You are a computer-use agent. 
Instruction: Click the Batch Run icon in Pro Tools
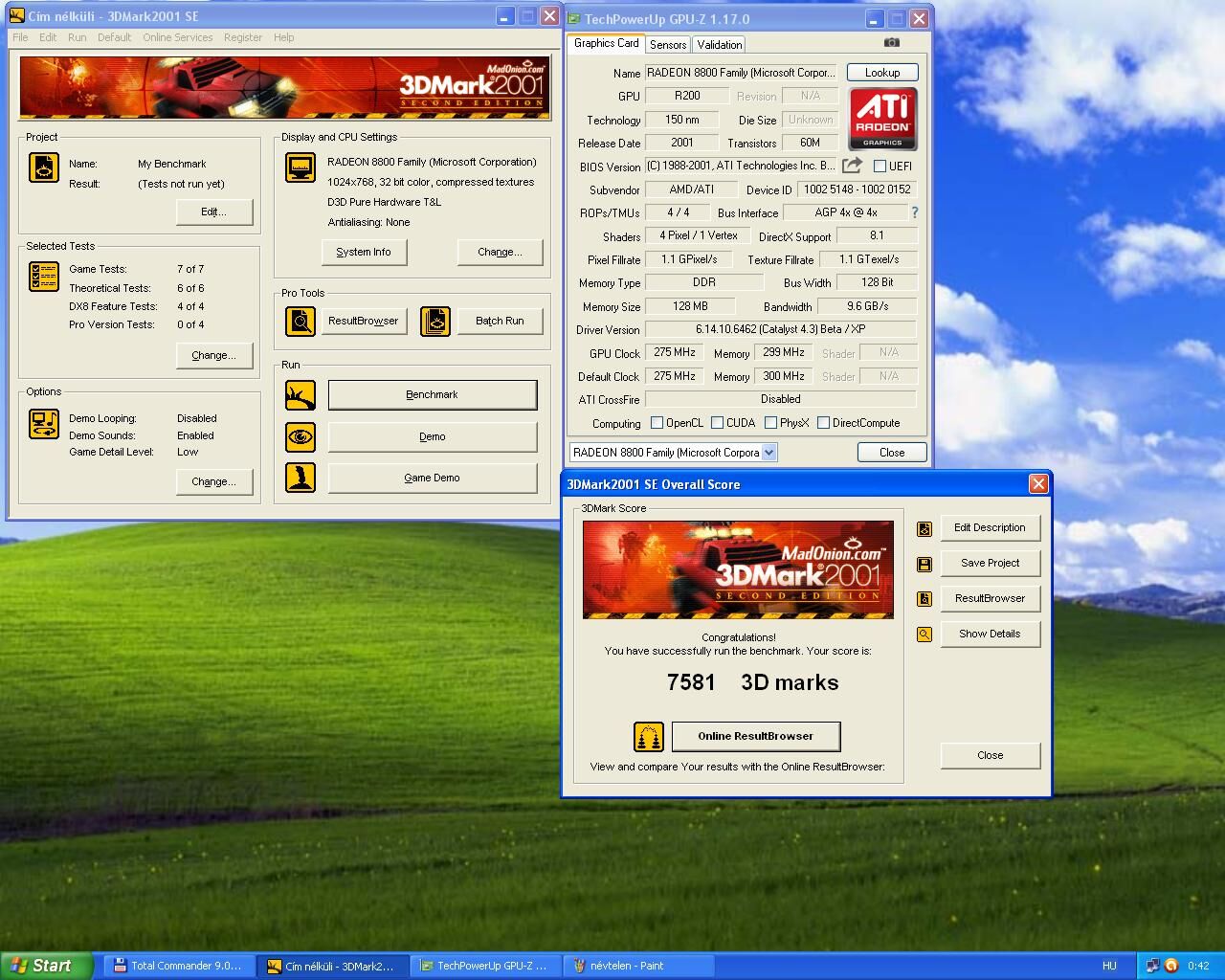435,321
